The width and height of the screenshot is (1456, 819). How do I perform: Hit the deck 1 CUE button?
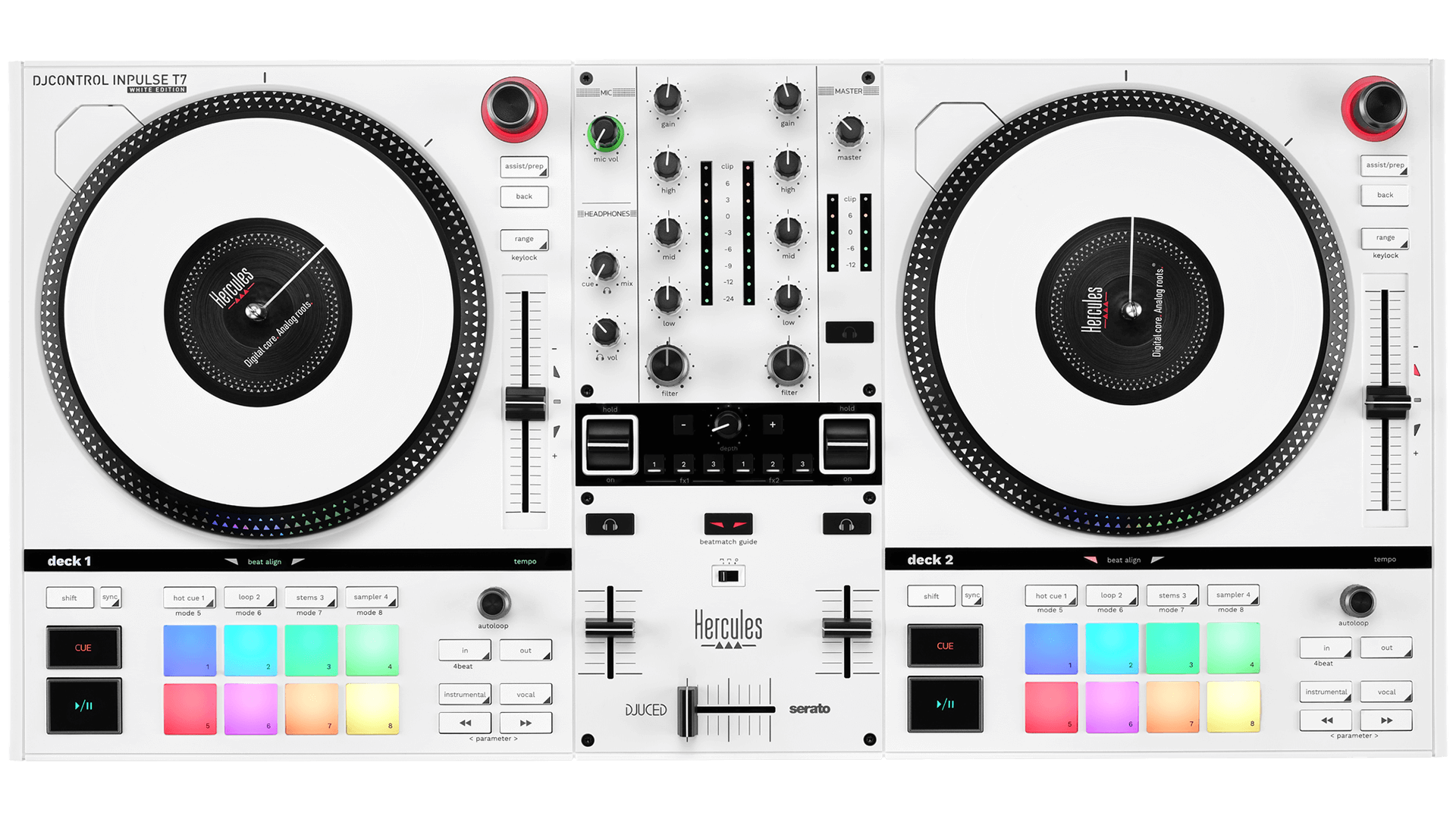83,648
